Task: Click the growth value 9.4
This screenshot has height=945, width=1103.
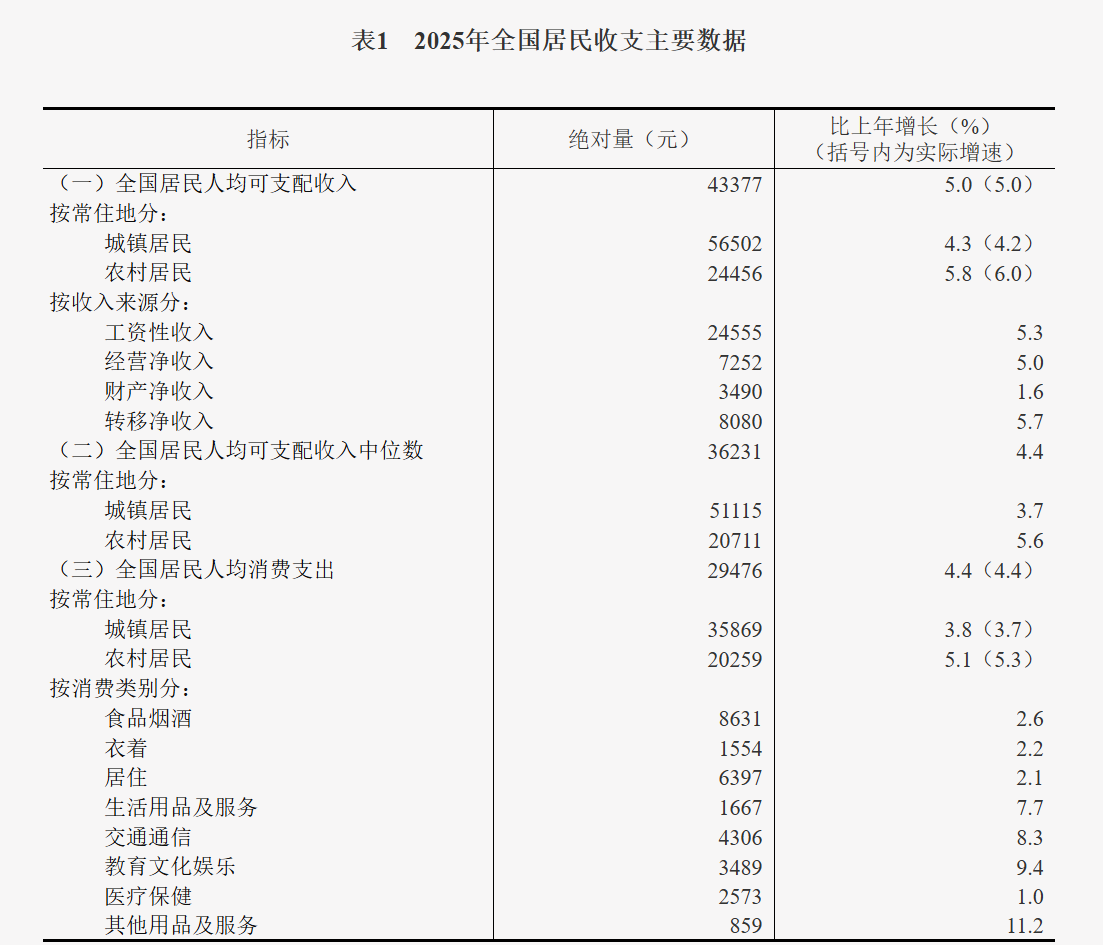Action: [x=1029, y=868]
